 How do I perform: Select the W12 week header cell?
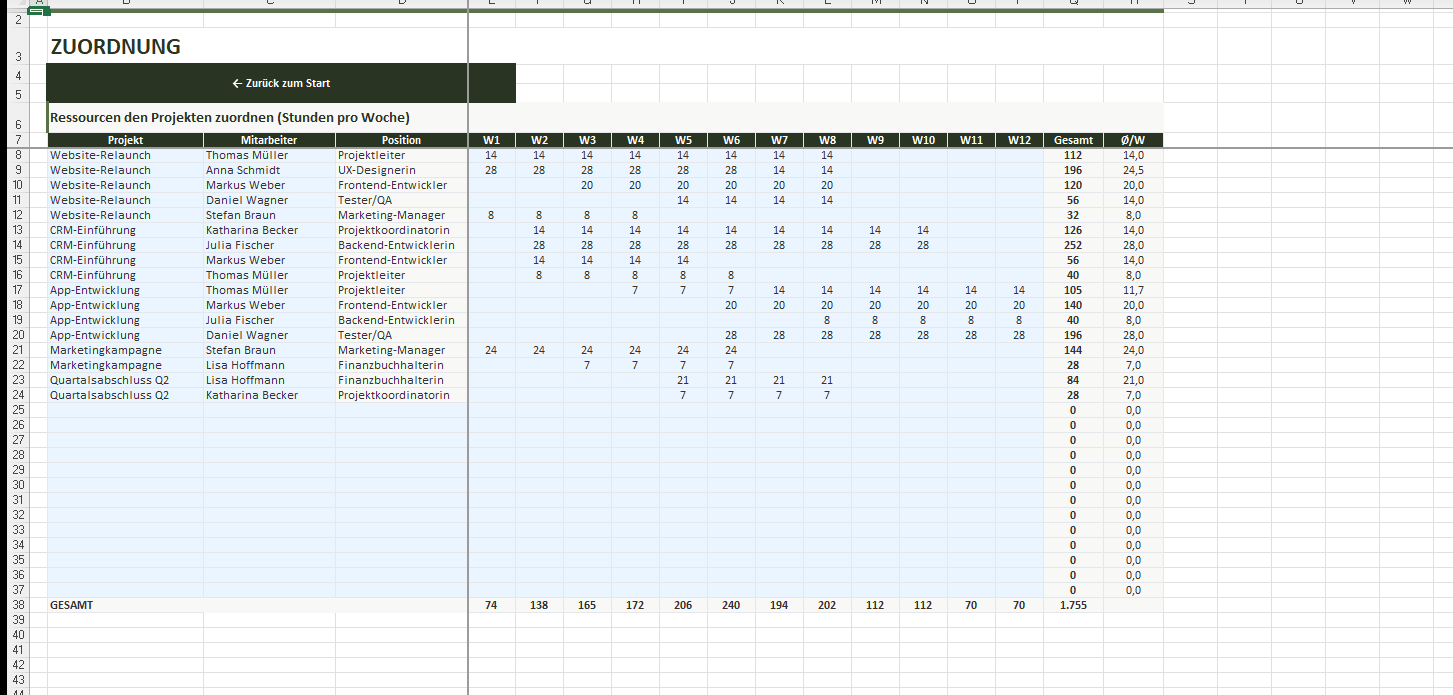[1019, 140]
